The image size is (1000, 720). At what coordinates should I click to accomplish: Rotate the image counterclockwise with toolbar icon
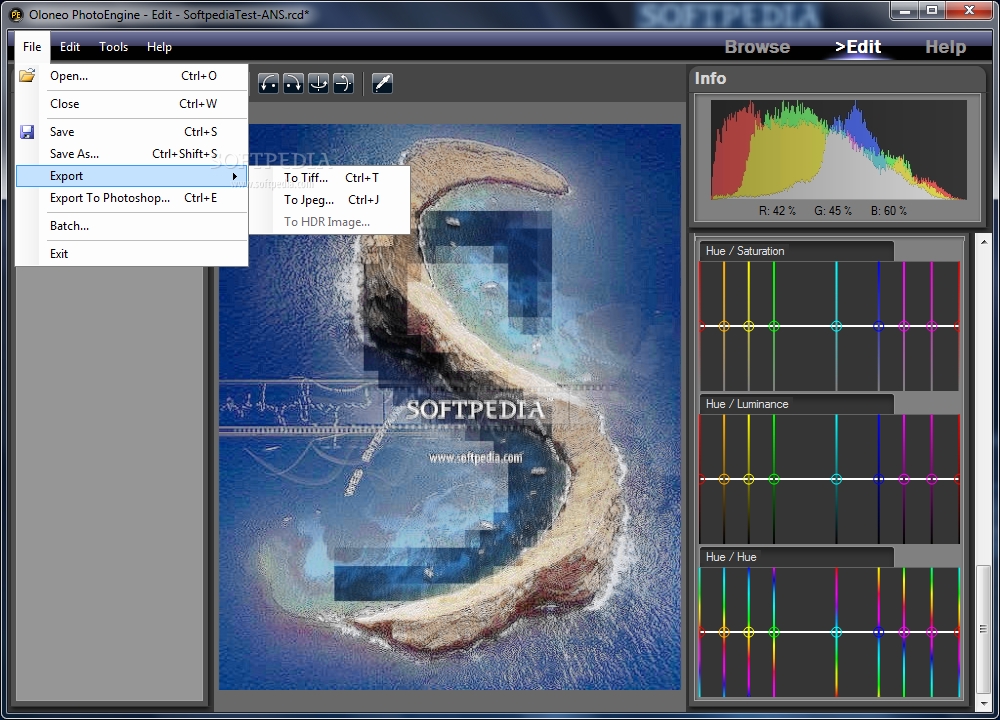point(268,83)
